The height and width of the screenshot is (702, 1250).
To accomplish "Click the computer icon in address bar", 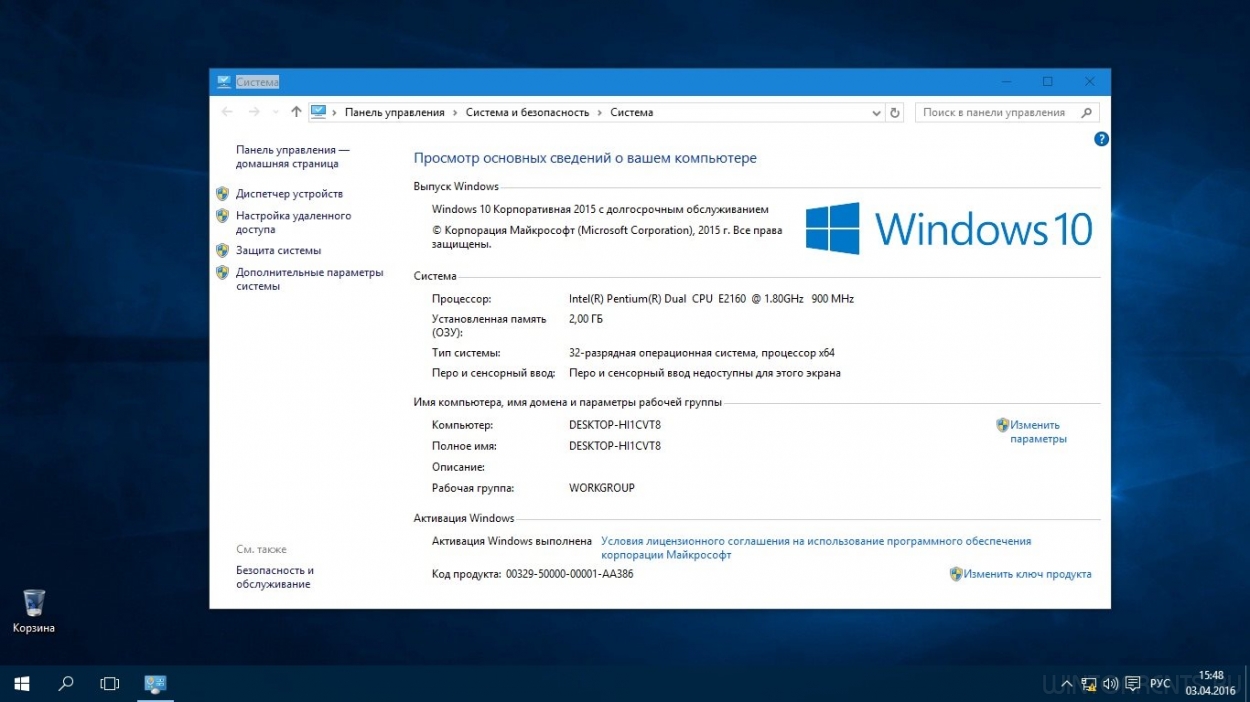I will click(x=319, y=112).
